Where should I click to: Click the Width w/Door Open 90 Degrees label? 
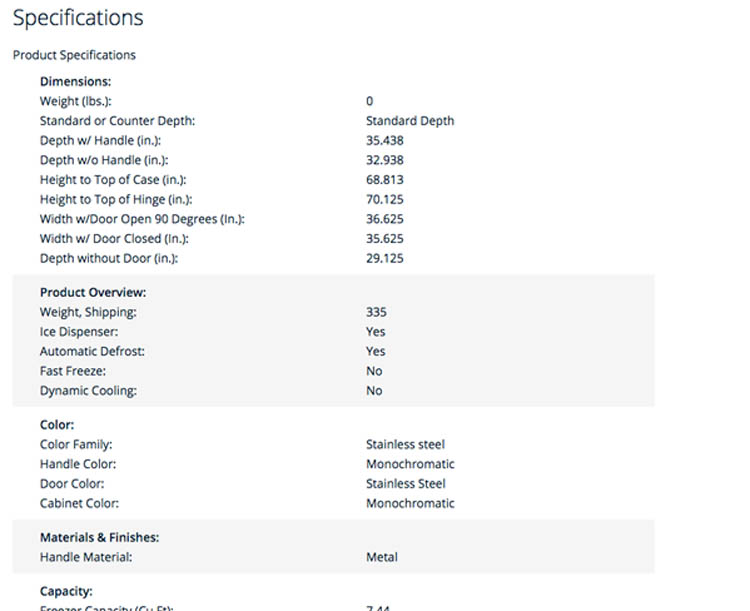[142, 219]
